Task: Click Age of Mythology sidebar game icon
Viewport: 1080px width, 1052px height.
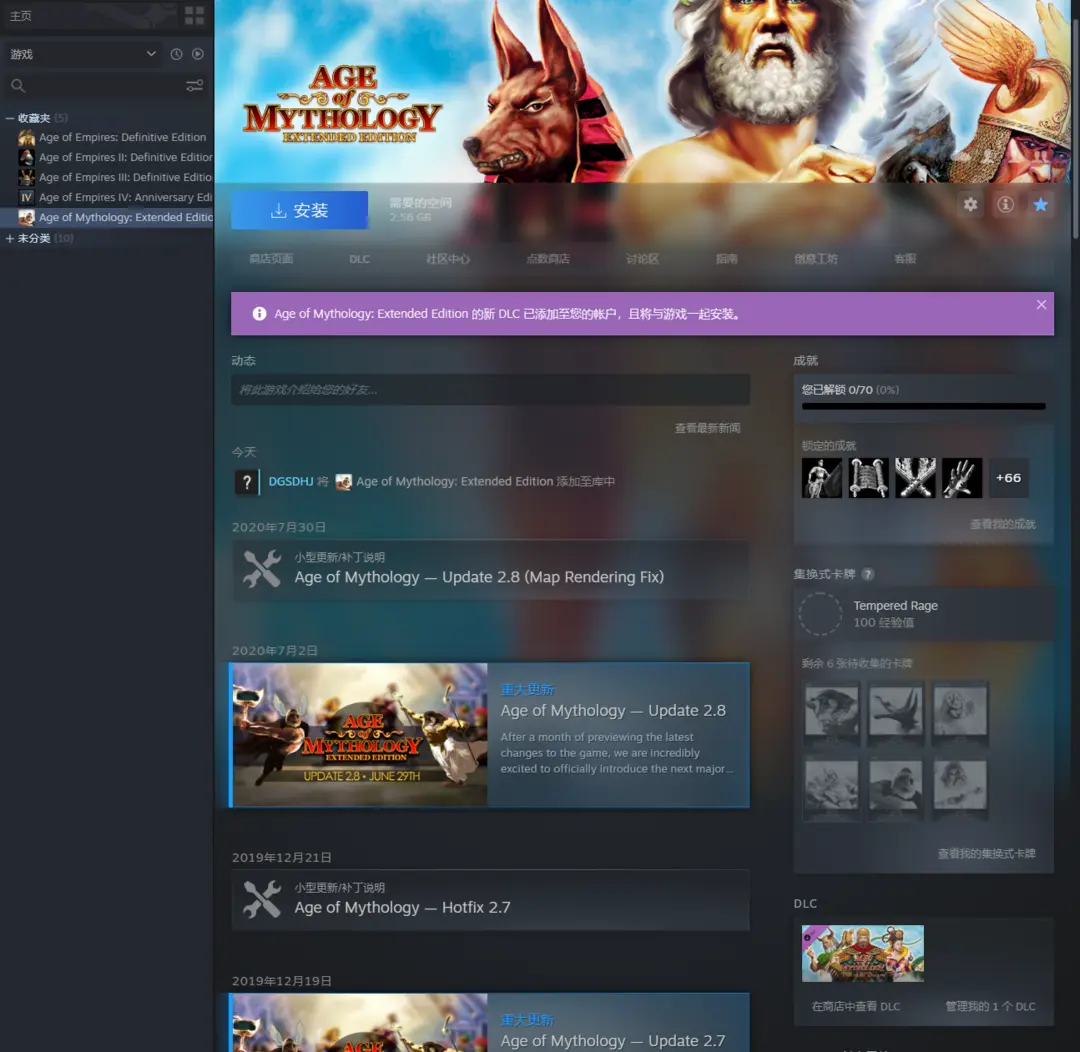Action: tap(26, 217)
